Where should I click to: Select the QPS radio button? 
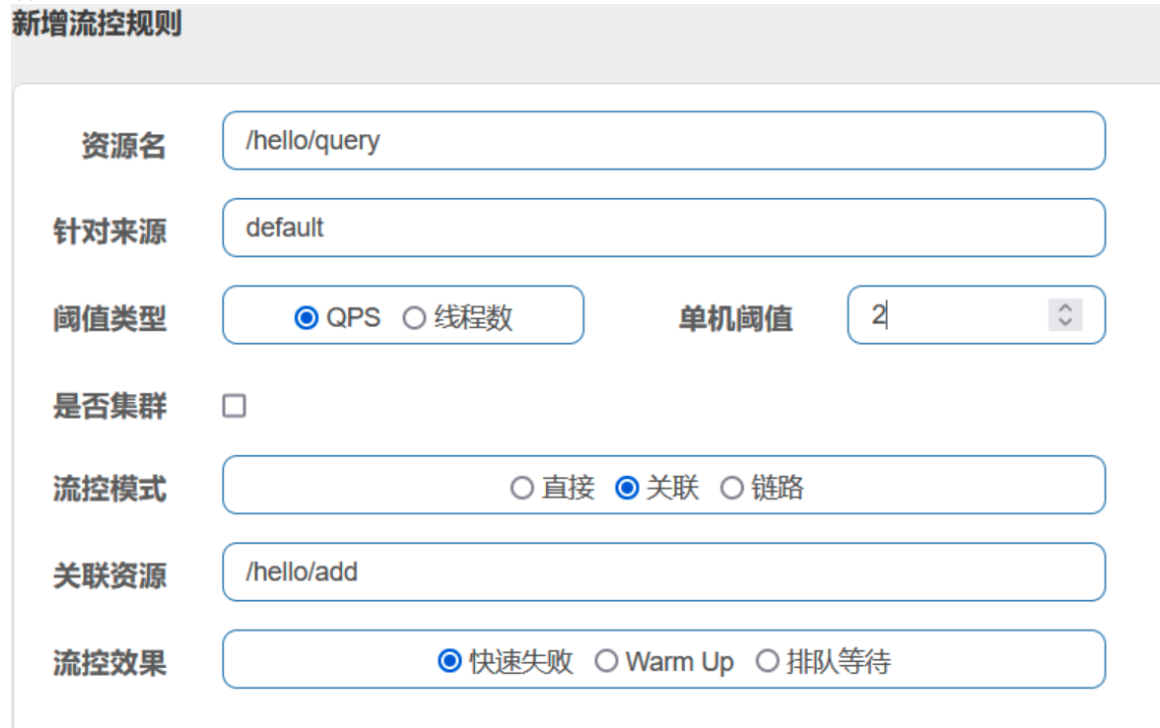tap(306, 318)
